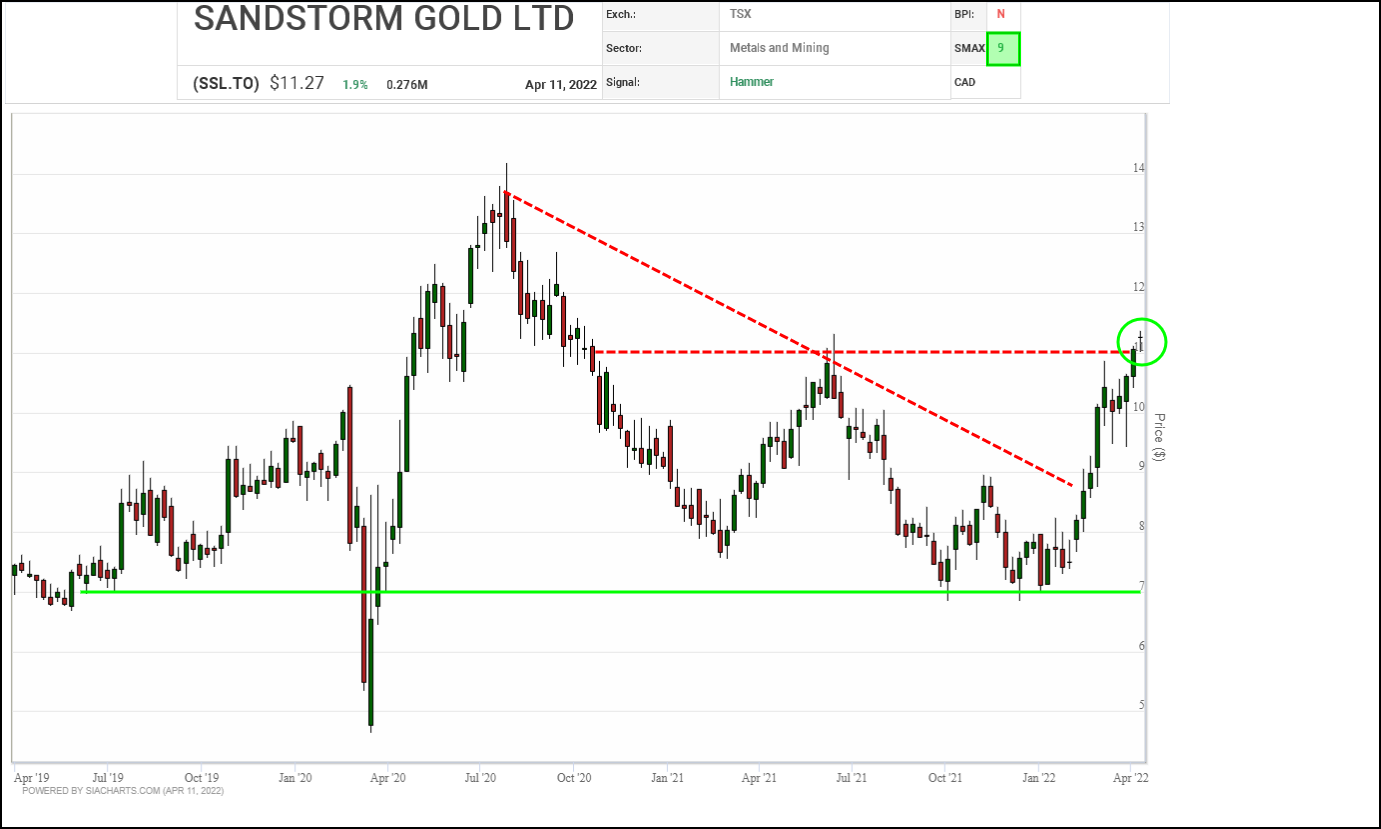The height and width of the screenshot is (829, 1381).
Task: Click the red N BPI value
Action: click(1001, 14)
